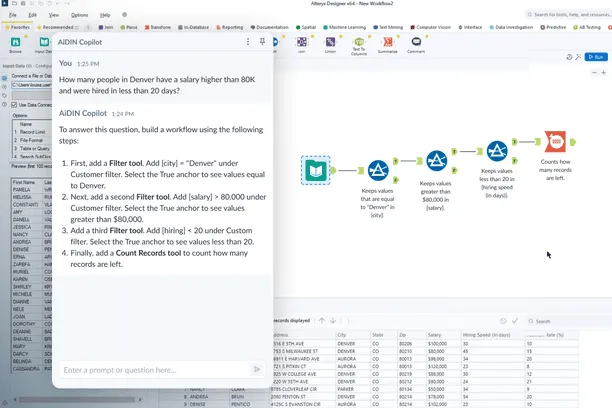Viewport: 612px width, 408px height.
Task: Open the Reporting tool category tab
Action: pyautogui.click(x=230, y=27)
